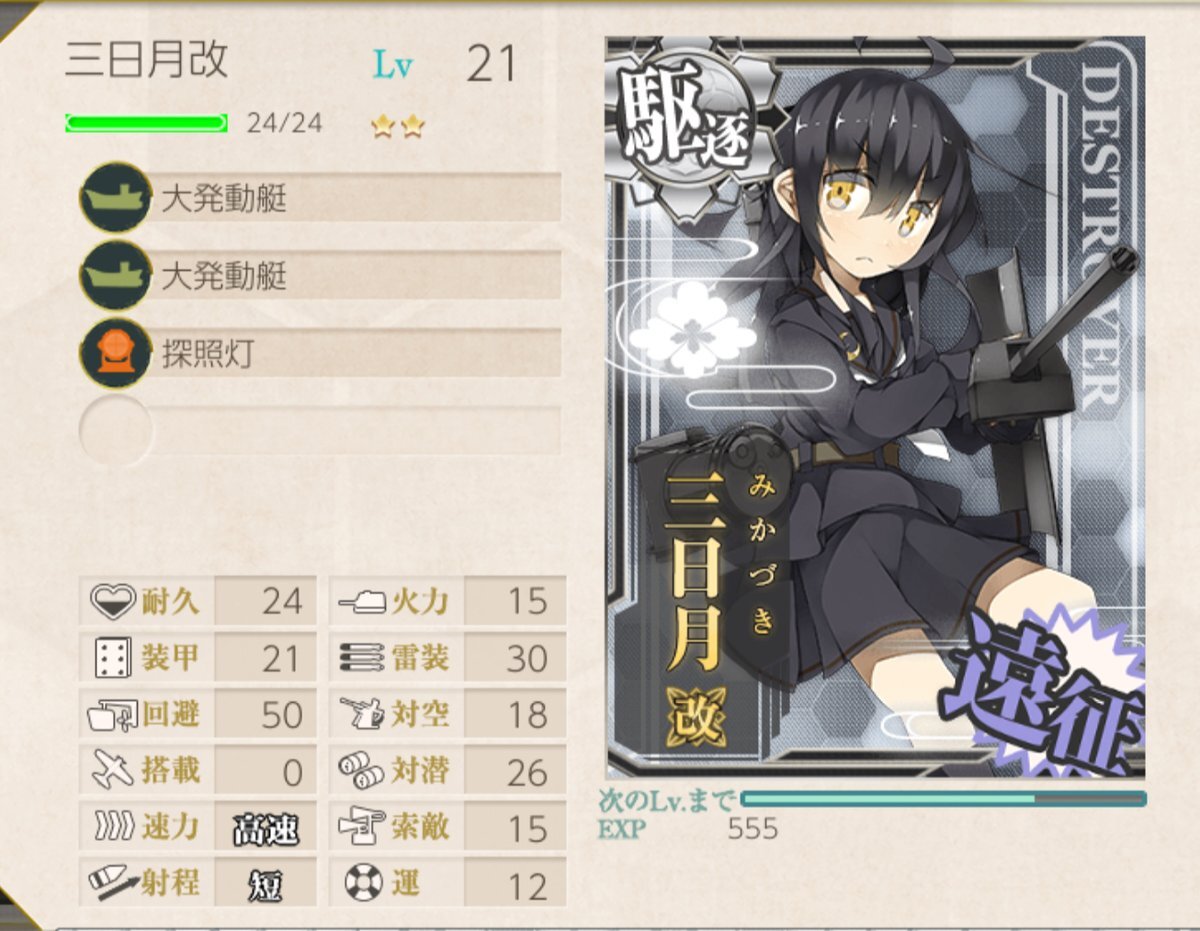
Task: Click the 三日月 ship card illustration
Action: [875, 407]
